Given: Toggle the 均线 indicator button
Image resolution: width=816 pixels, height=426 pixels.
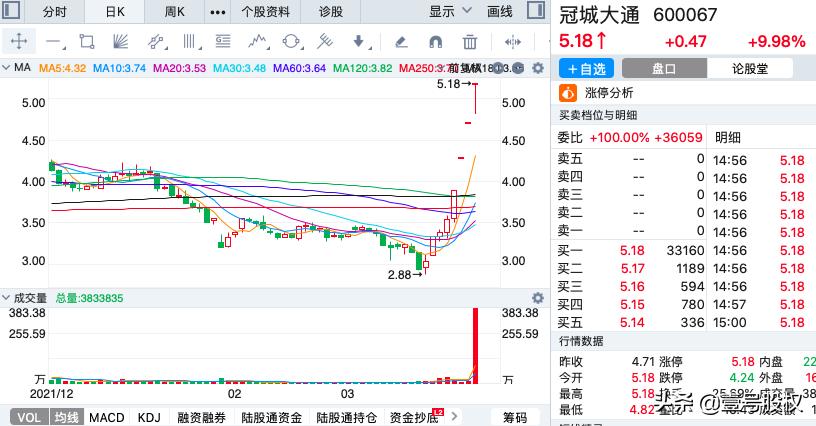Looking at the screenshot, I should [67, 417].
